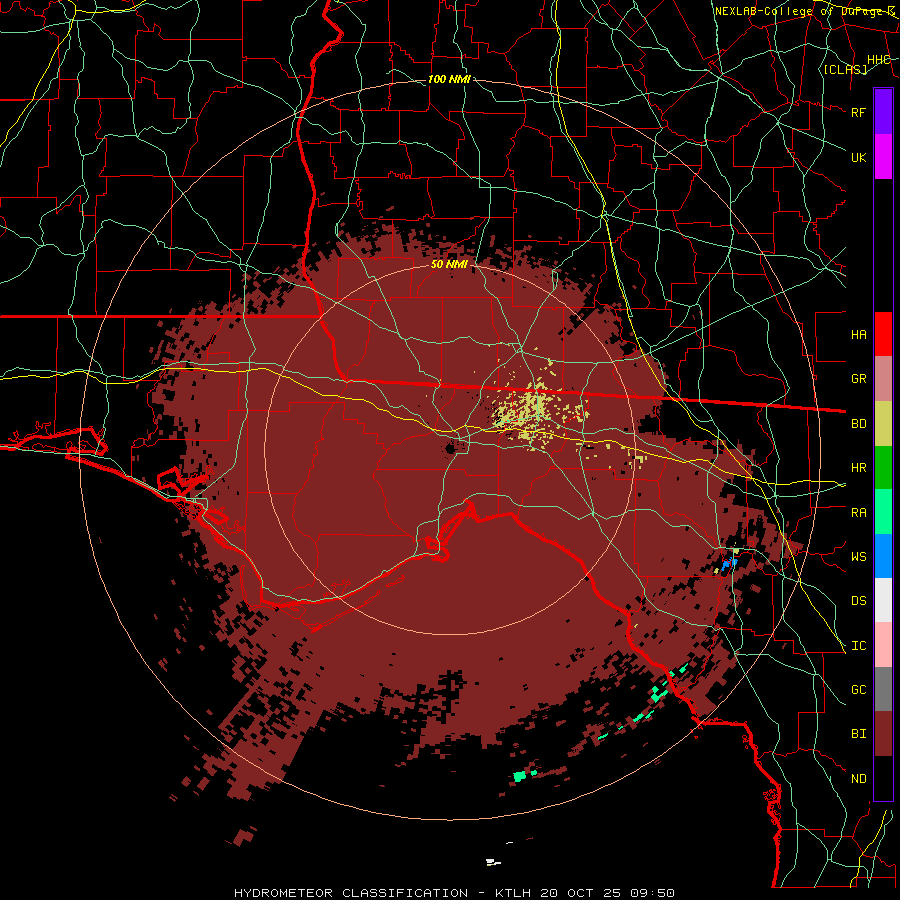
Task: Click the HR legend label
Action: (858, 468)
